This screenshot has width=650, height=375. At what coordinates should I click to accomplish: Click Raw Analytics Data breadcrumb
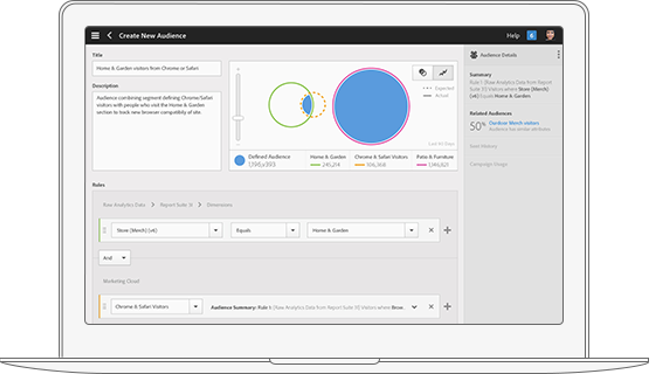124,205
